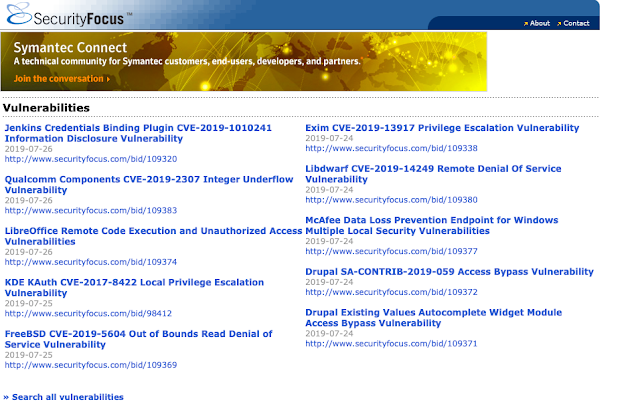
Task: Open the bid/98412 URL link
Action: click(x=88, y=313)
